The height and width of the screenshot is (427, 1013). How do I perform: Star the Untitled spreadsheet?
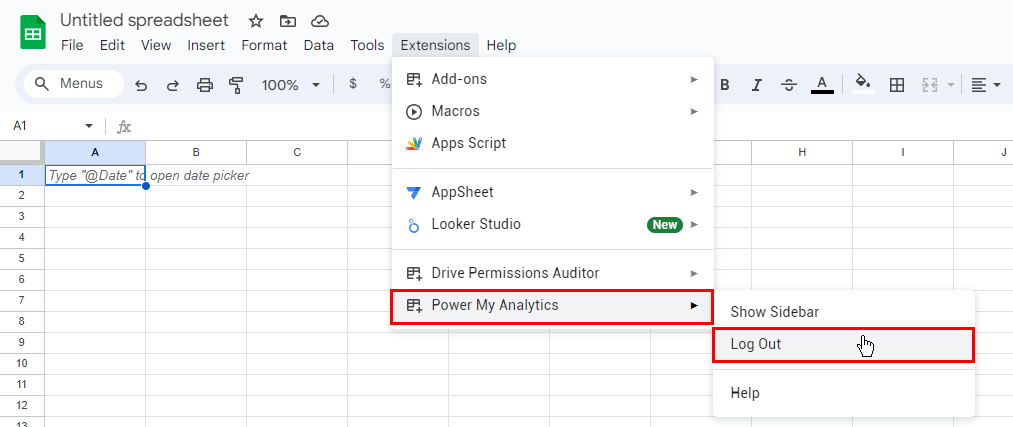[x=256, y=21]
